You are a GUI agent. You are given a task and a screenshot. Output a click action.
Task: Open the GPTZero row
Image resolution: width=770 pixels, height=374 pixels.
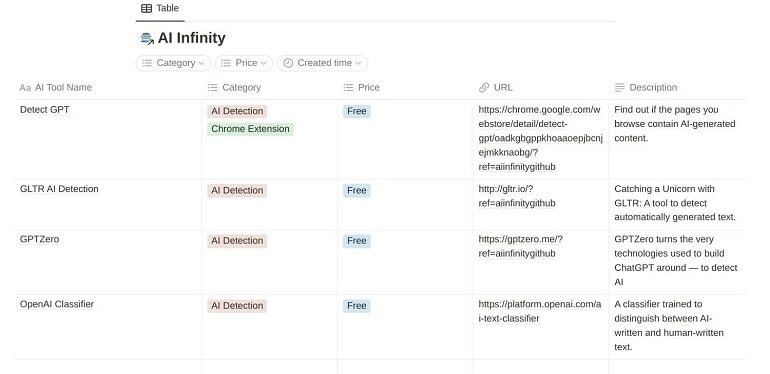tap(39, 239)
